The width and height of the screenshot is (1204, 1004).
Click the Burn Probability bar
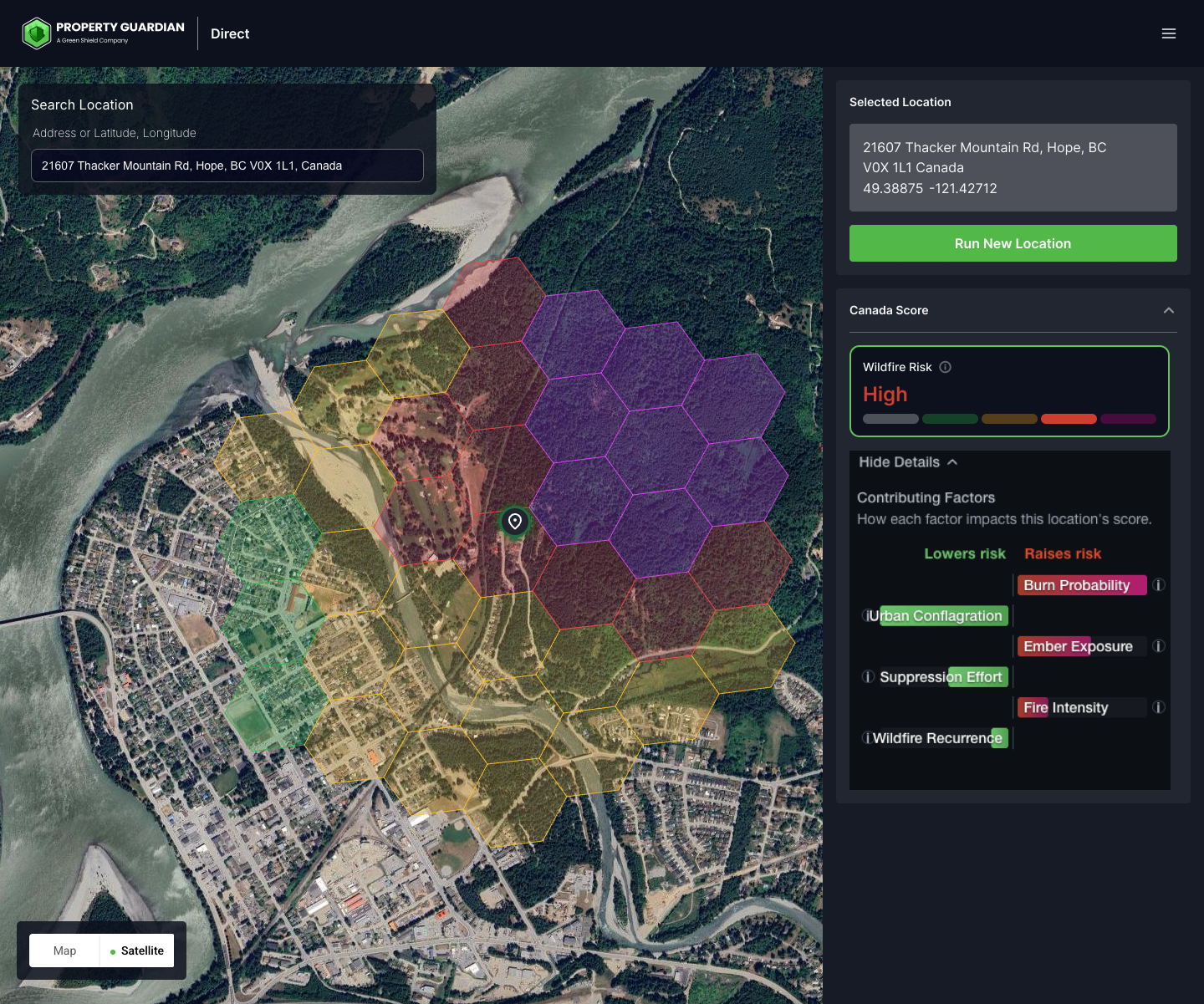[1082, 585]
